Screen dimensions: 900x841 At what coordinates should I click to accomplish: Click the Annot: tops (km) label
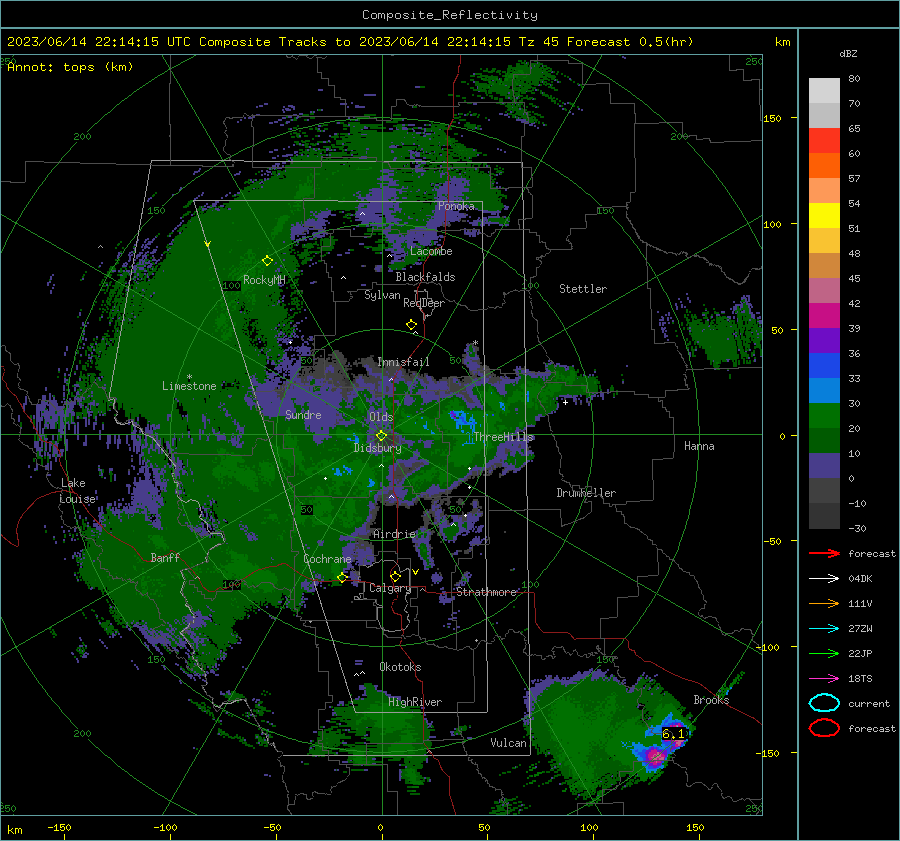click(x=70, y=67)
